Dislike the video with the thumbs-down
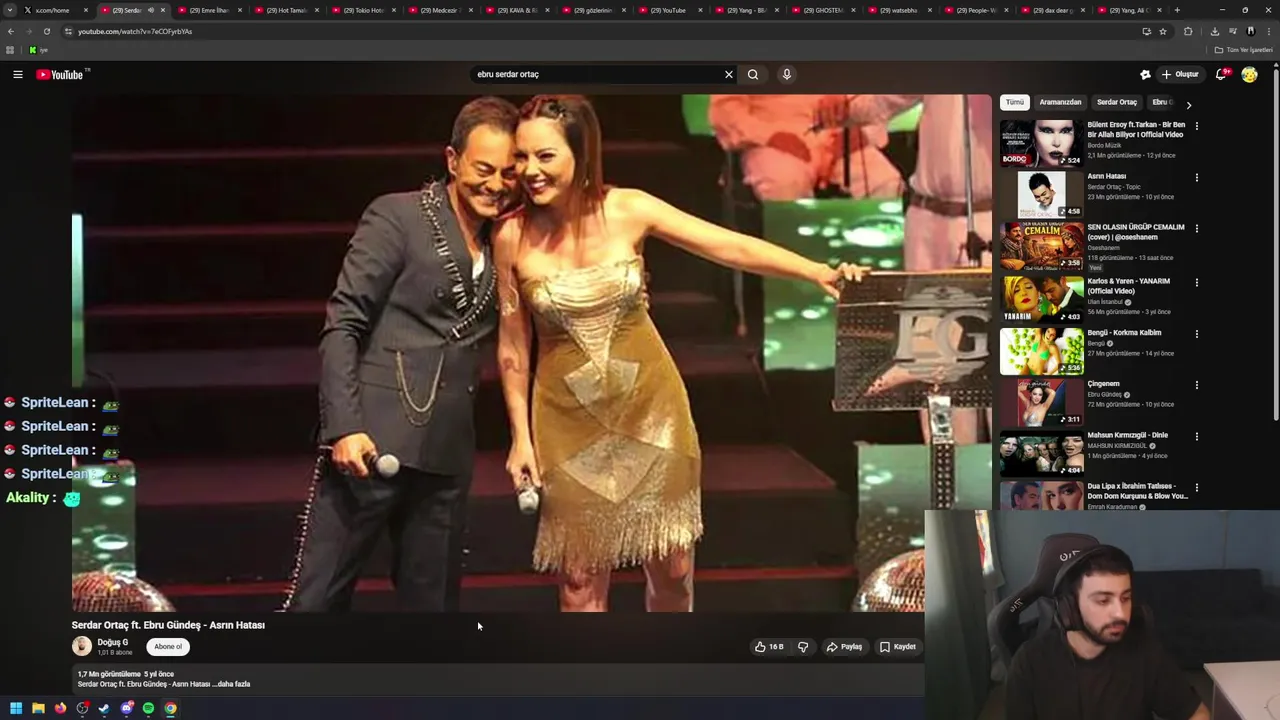The height and width of the screenshot is (720, 1280). [x=803, y=647]
